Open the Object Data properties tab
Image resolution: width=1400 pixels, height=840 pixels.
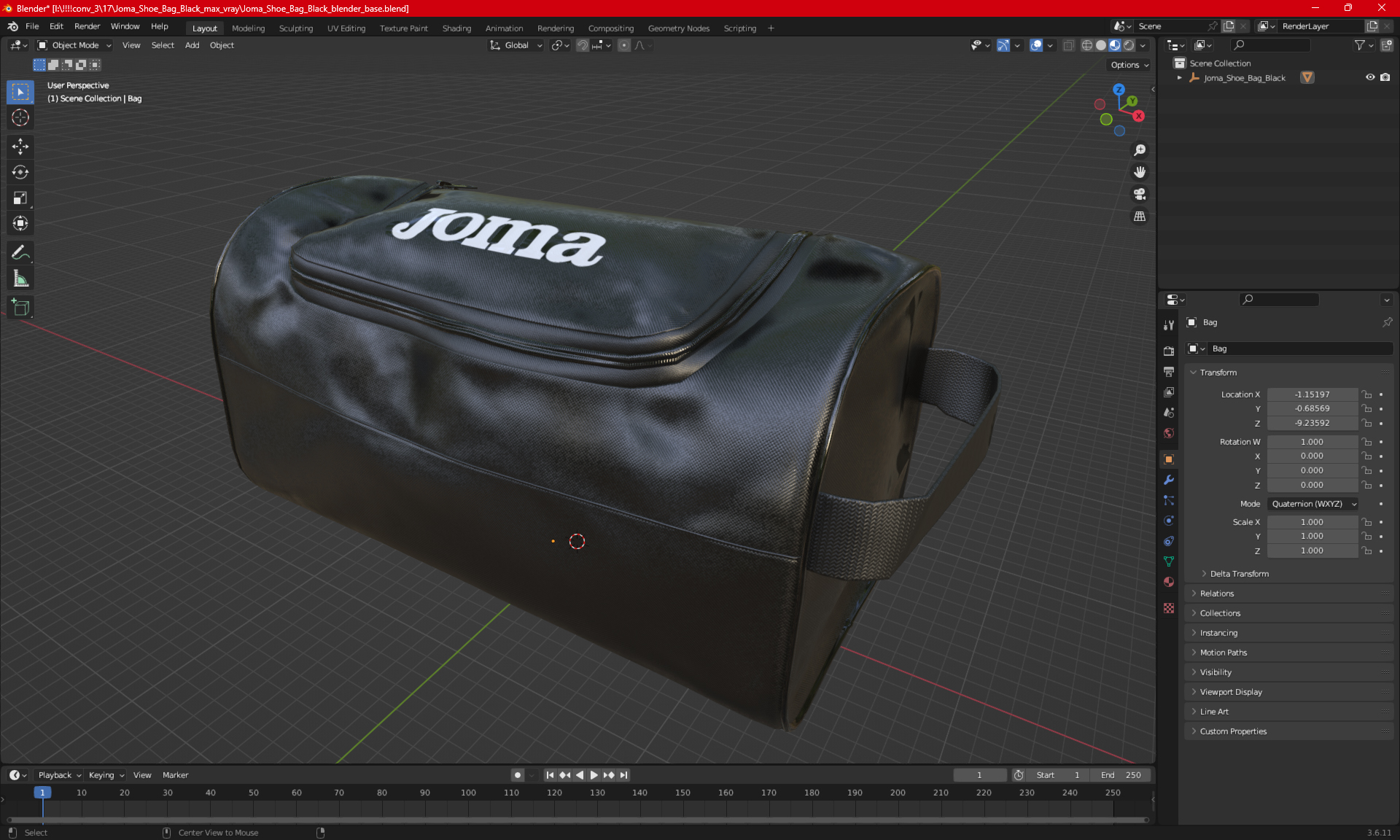coord(1169,561)
